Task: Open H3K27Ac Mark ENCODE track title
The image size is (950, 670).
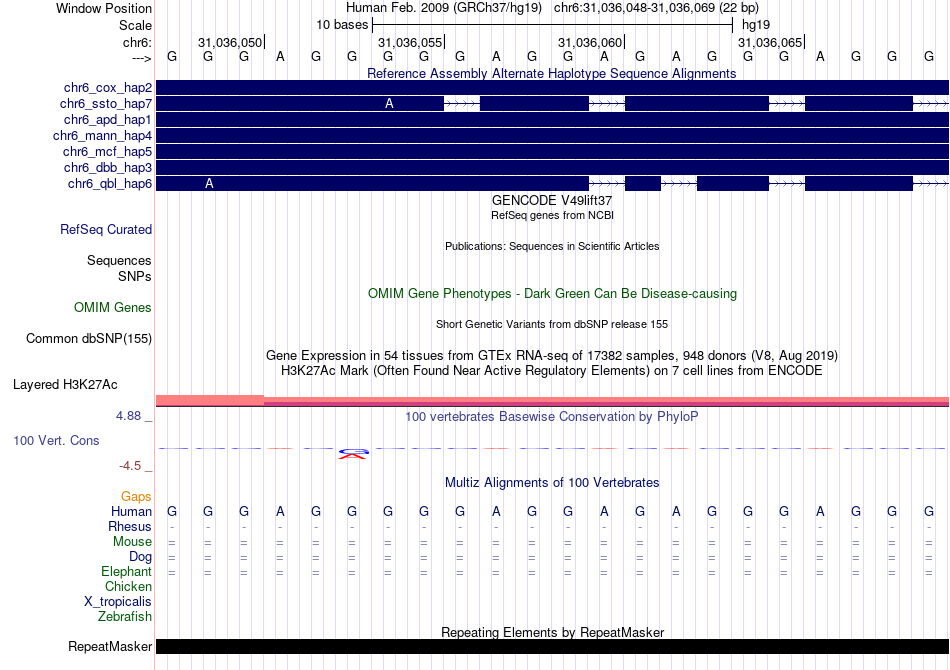Action: click(x=552, y=371)
